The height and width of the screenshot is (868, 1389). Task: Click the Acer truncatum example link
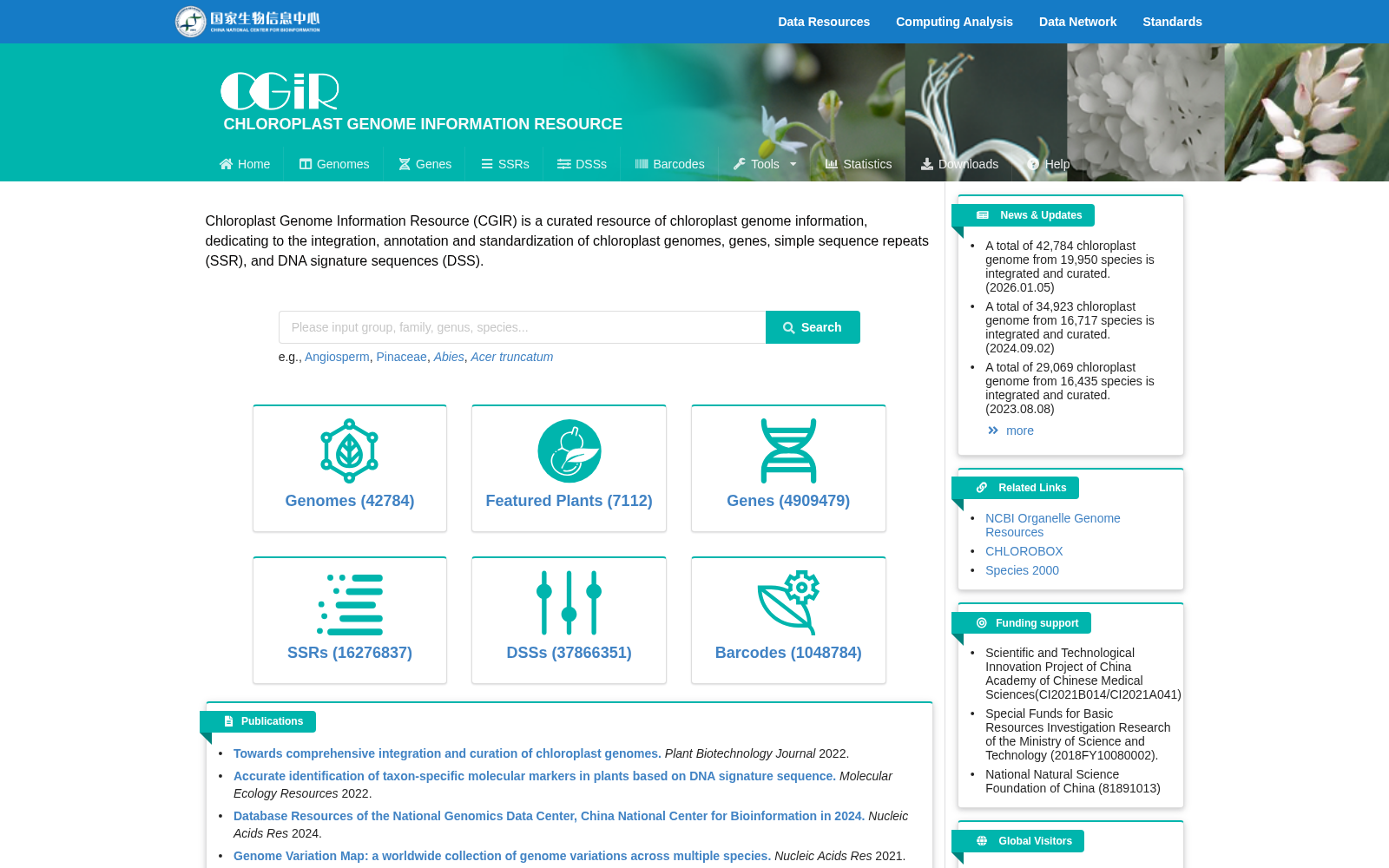[x=511, y=357]
